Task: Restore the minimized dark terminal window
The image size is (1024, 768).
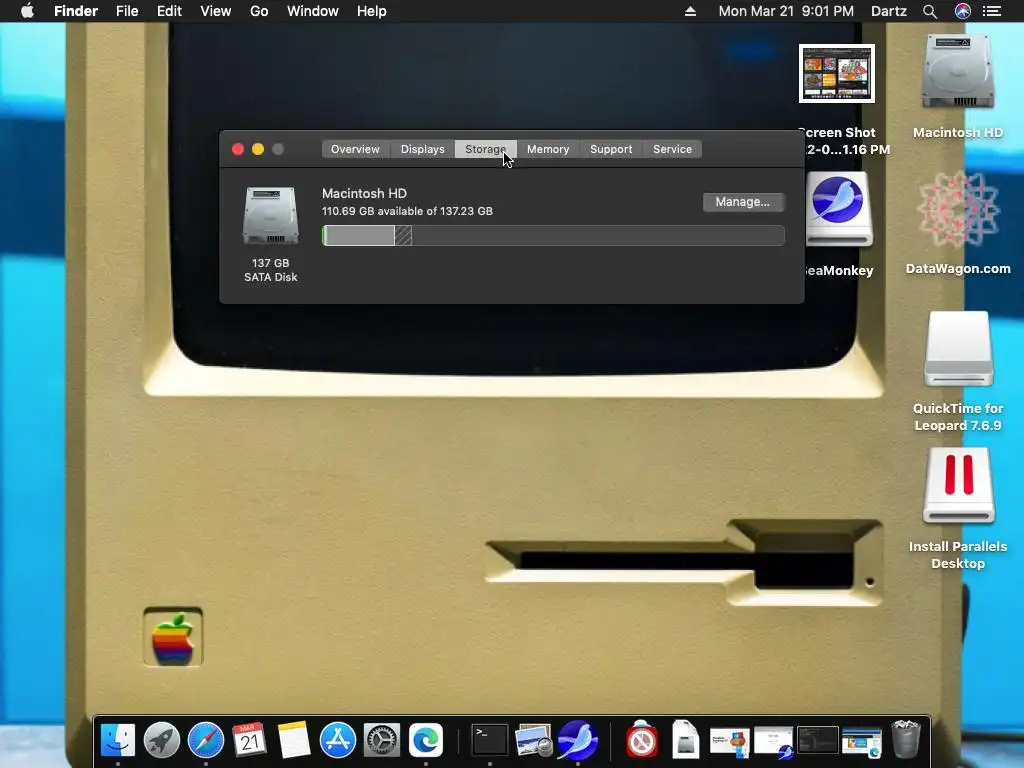Action: coord(818,741)
